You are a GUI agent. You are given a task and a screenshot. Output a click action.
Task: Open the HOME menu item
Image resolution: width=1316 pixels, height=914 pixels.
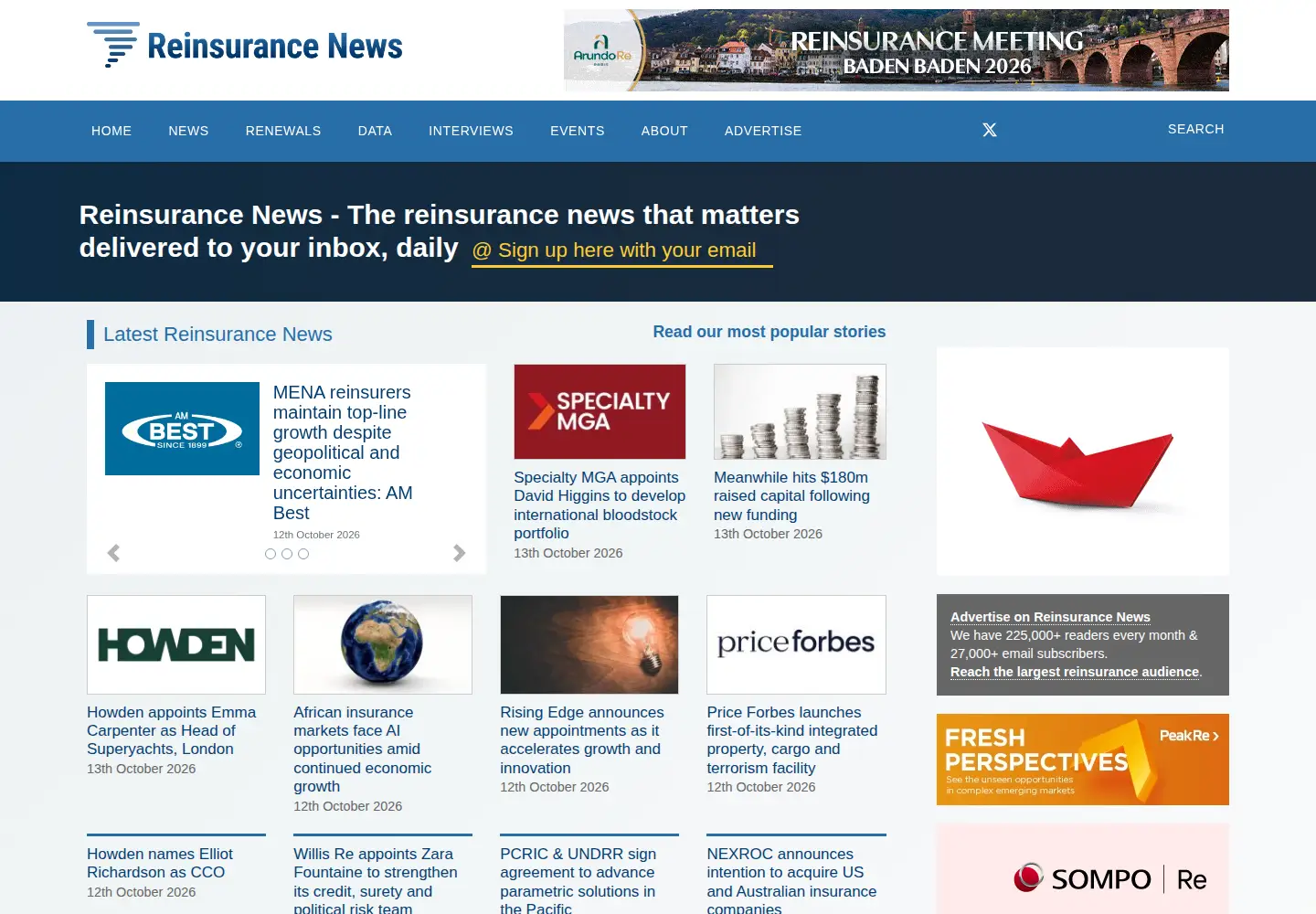(x=111, y=131)
